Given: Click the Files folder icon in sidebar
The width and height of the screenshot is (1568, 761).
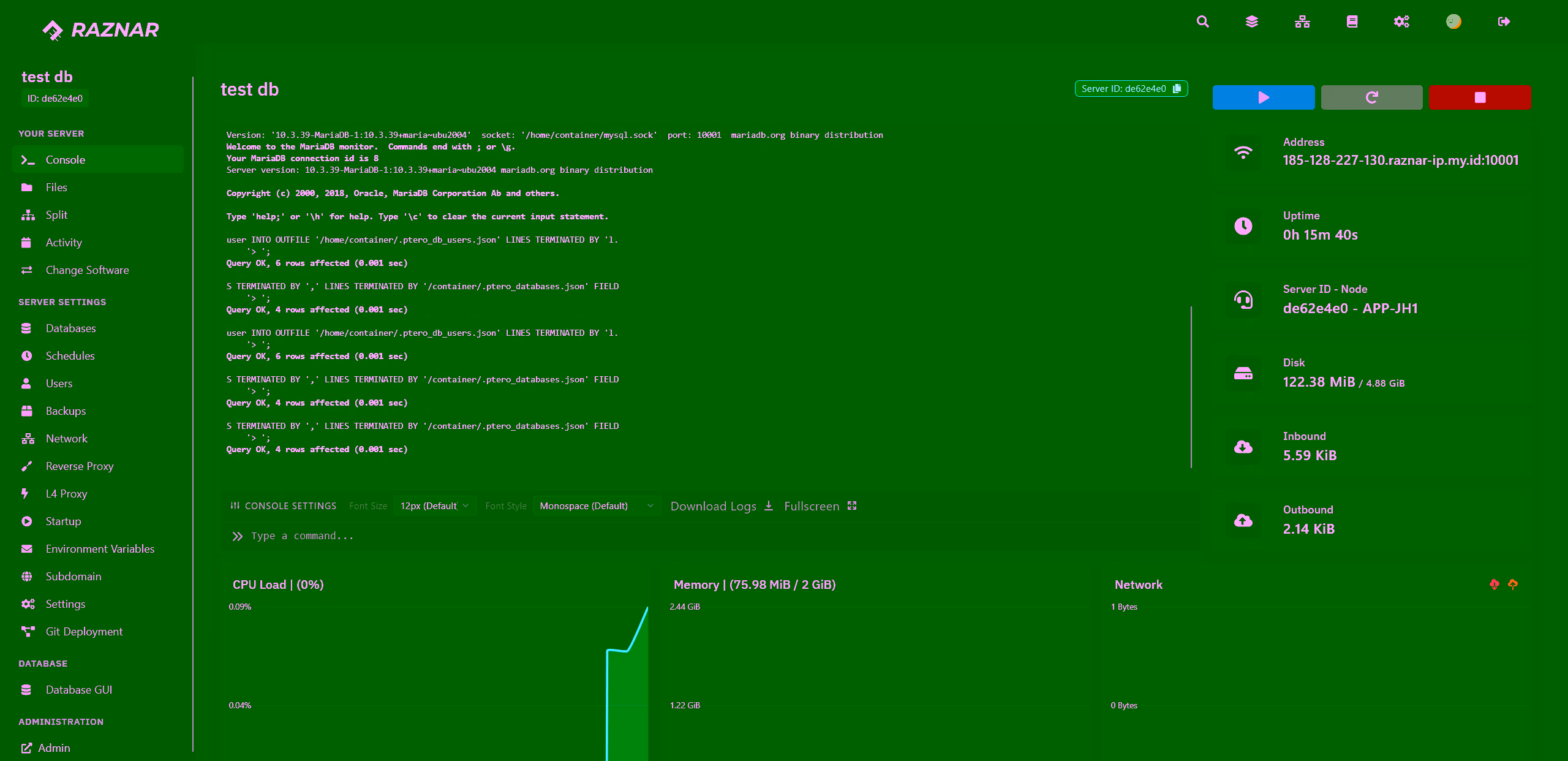Looking at the screenshot, I should click(27, 187).
